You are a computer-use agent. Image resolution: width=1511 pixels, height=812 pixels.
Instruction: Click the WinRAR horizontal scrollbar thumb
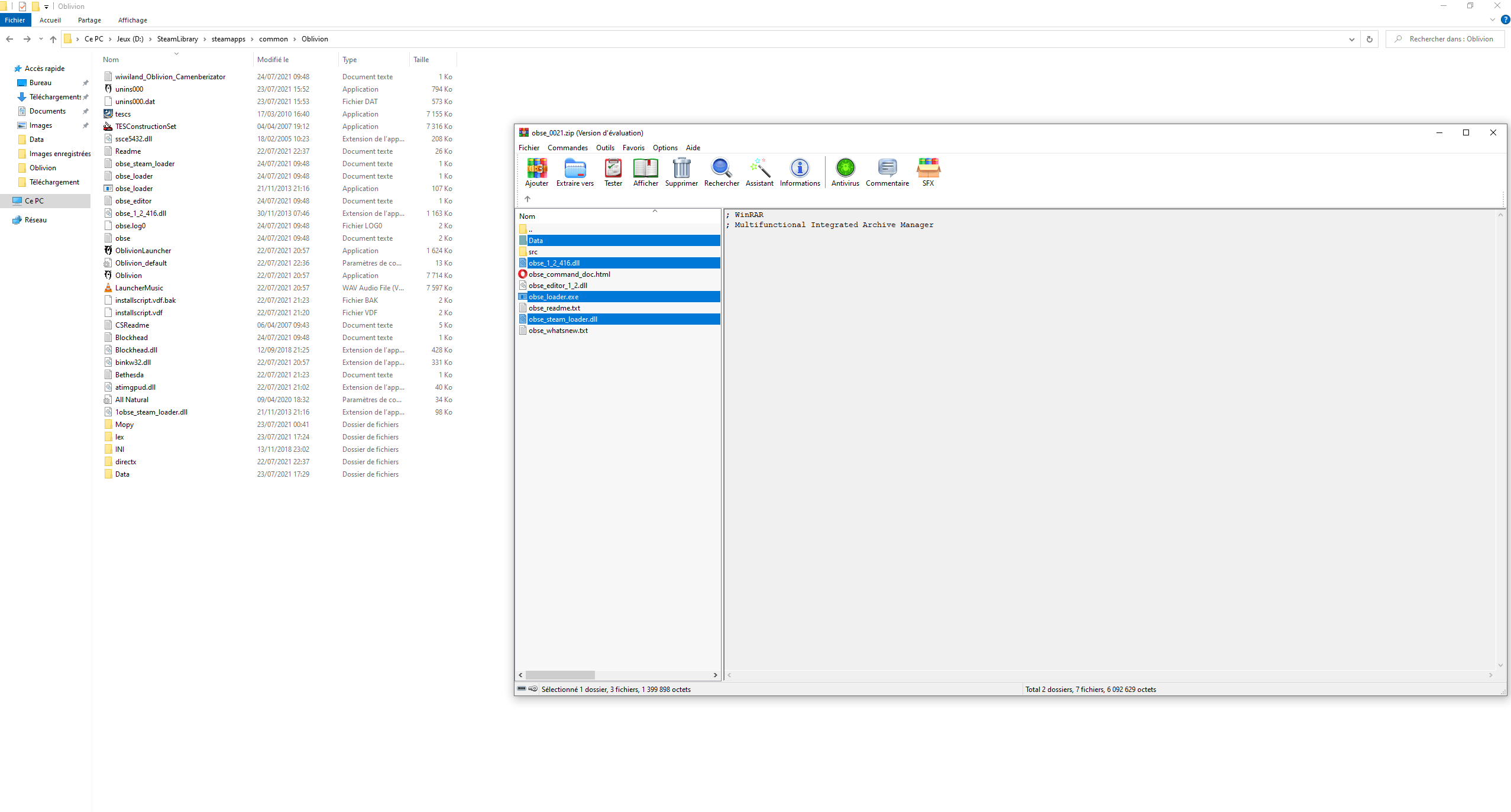click(x=560, y=675)
